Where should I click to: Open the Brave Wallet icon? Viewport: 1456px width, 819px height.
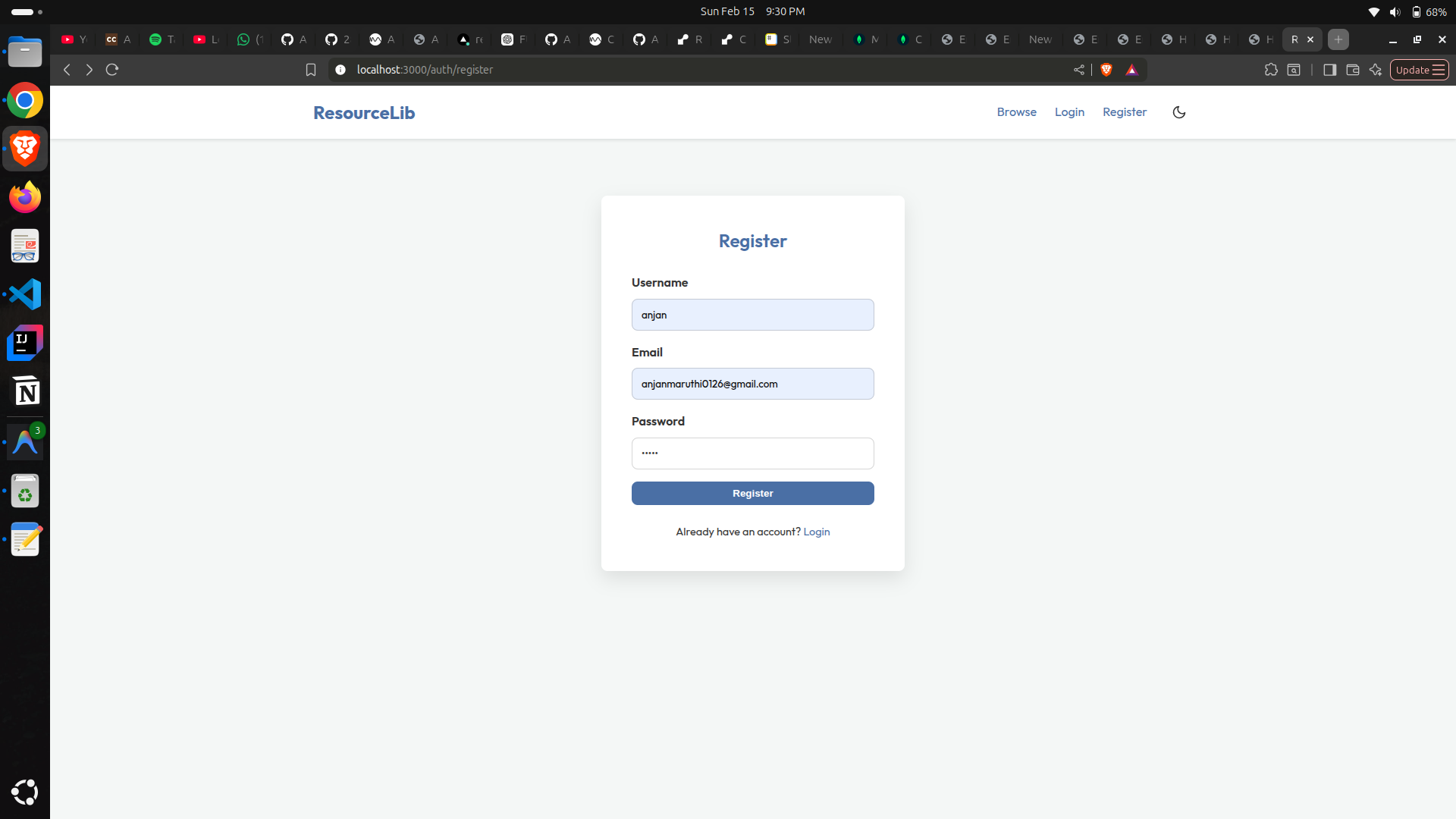[1352, 70]
